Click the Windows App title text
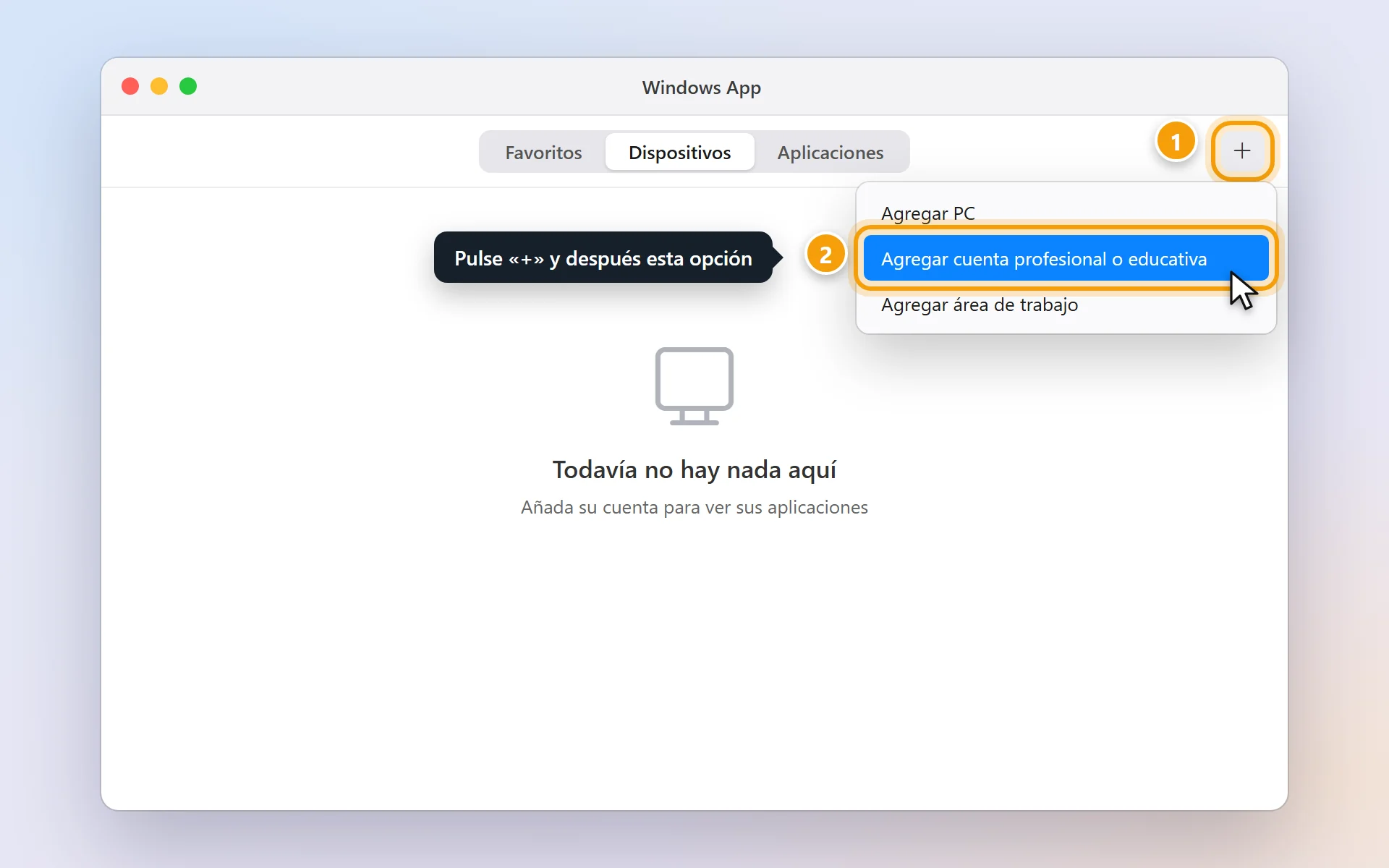 [x=701, y=88]
